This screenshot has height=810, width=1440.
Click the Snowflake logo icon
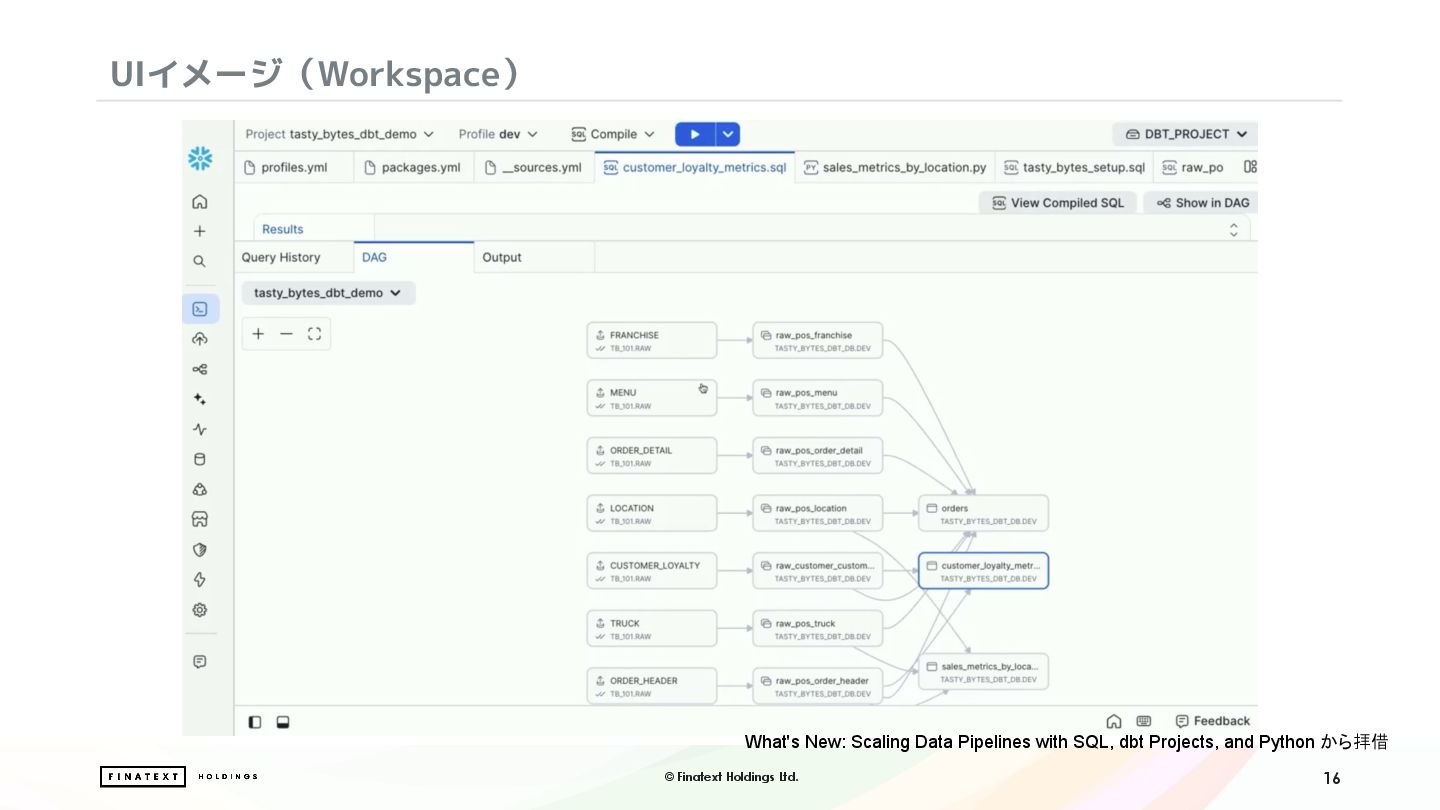200,158
